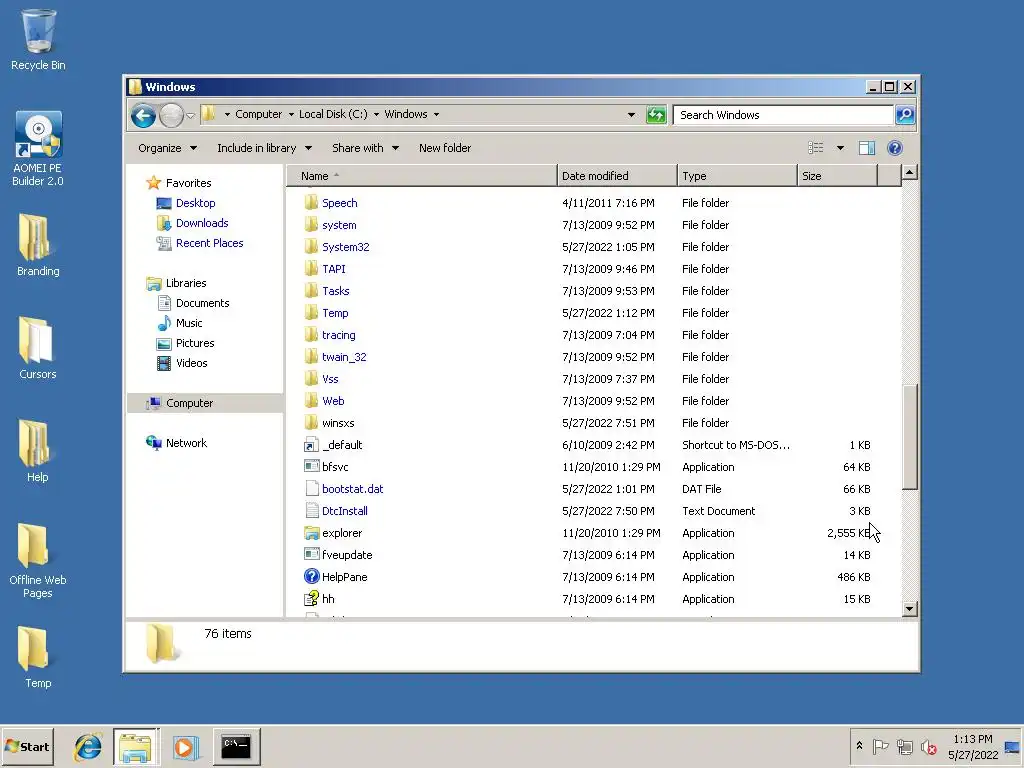Show hidden tray icons arrow
This screenshot has height=768, width=1024.
[x=859, y=746]
